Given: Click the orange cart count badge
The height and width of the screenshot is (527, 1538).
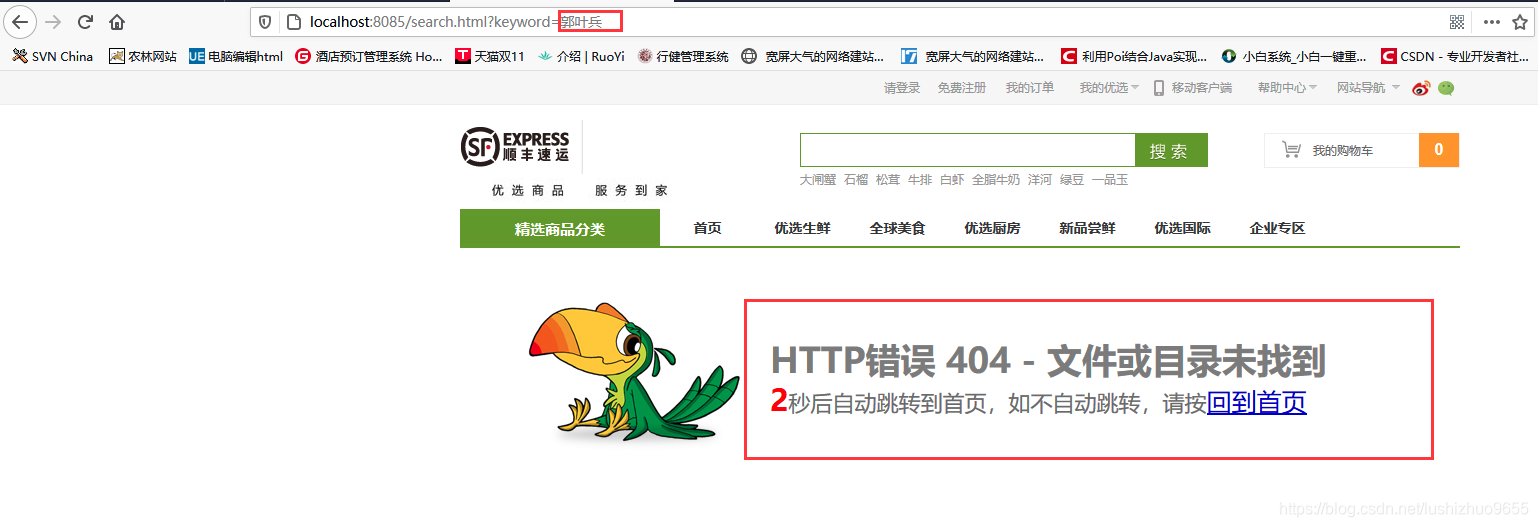Looking at the screenshot, I should coord(1439,150).
